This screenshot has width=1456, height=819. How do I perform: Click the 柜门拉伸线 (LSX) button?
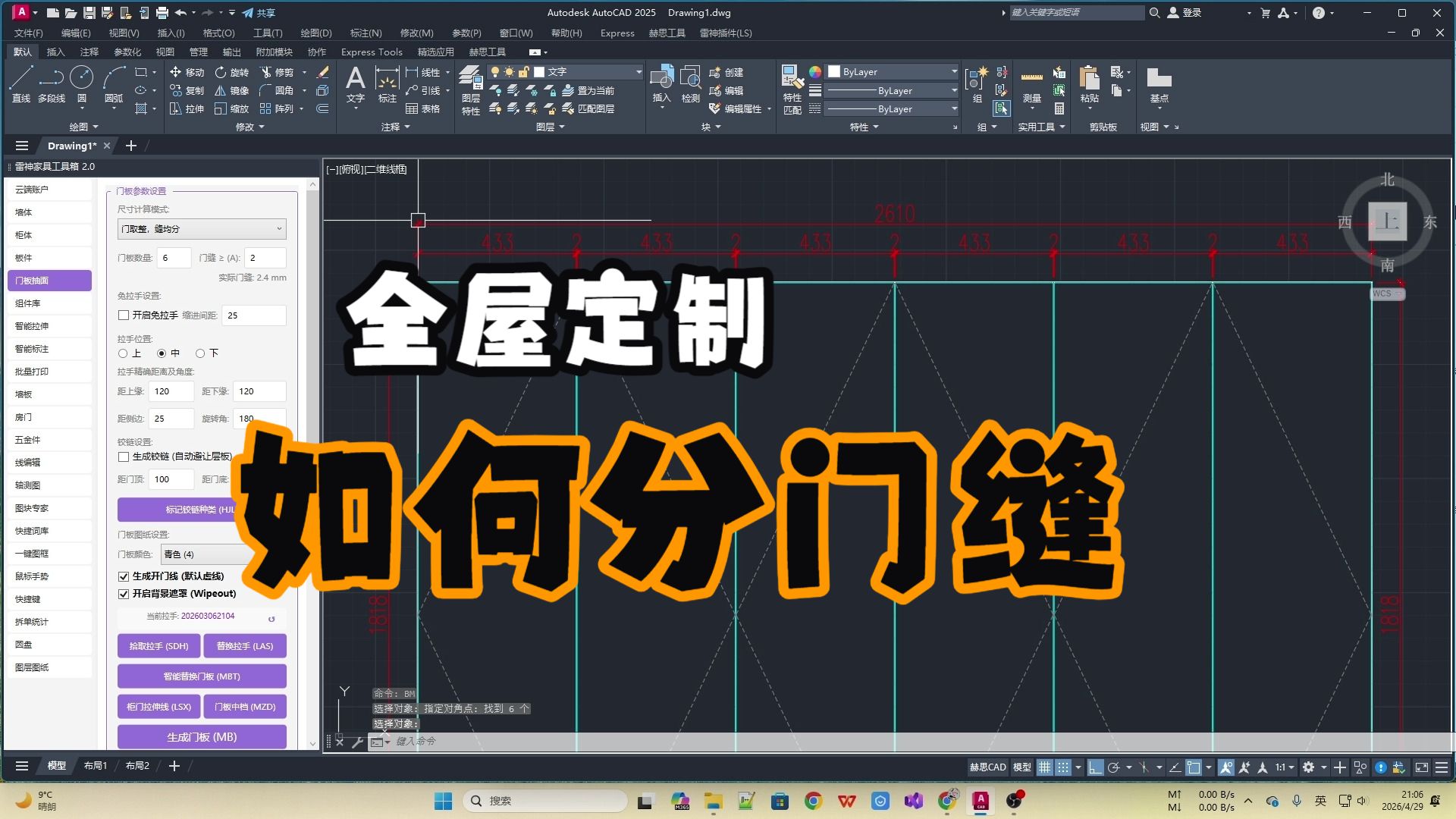coord(158,707)
